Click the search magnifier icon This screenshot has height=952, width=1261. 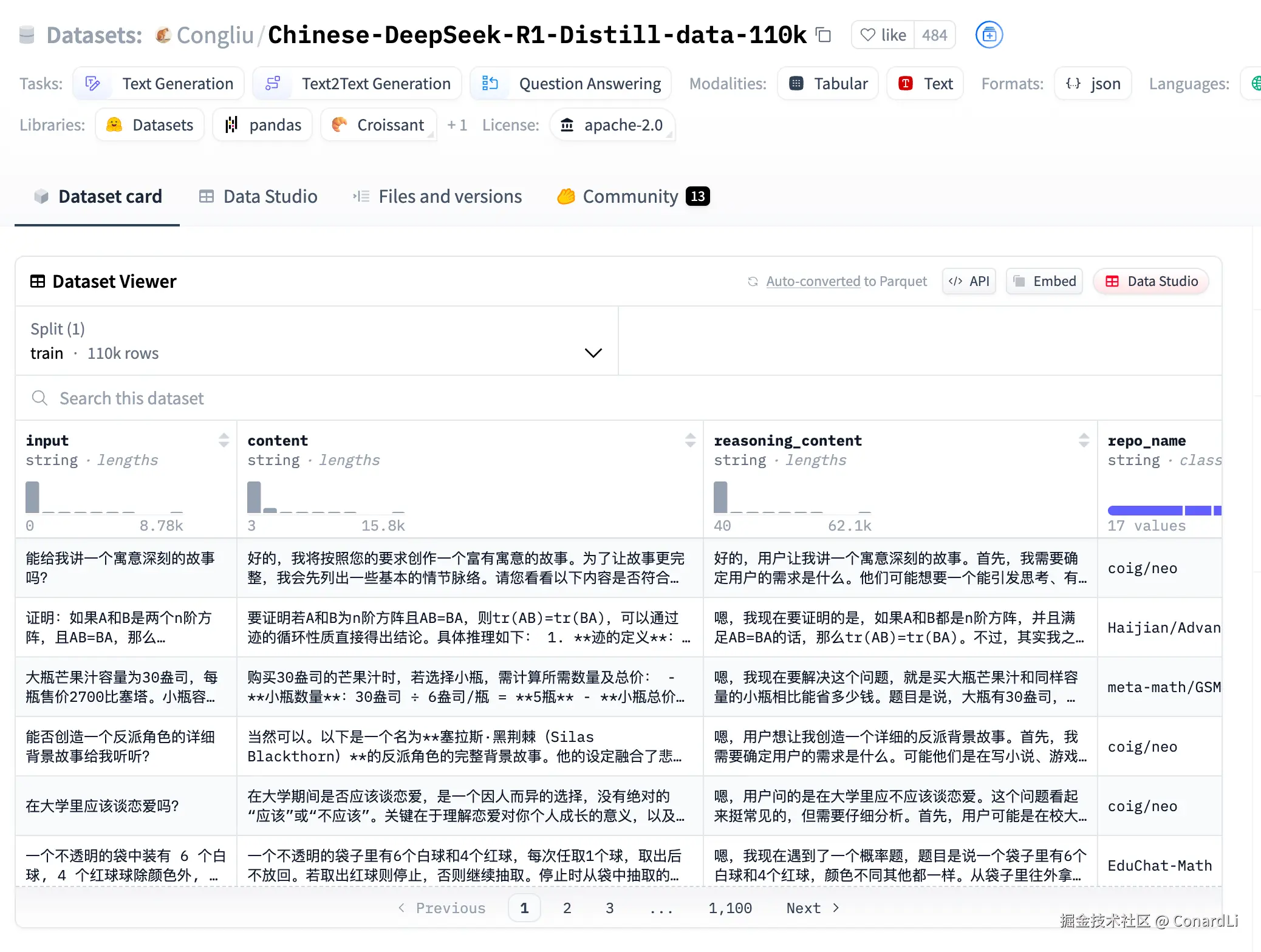39,398
